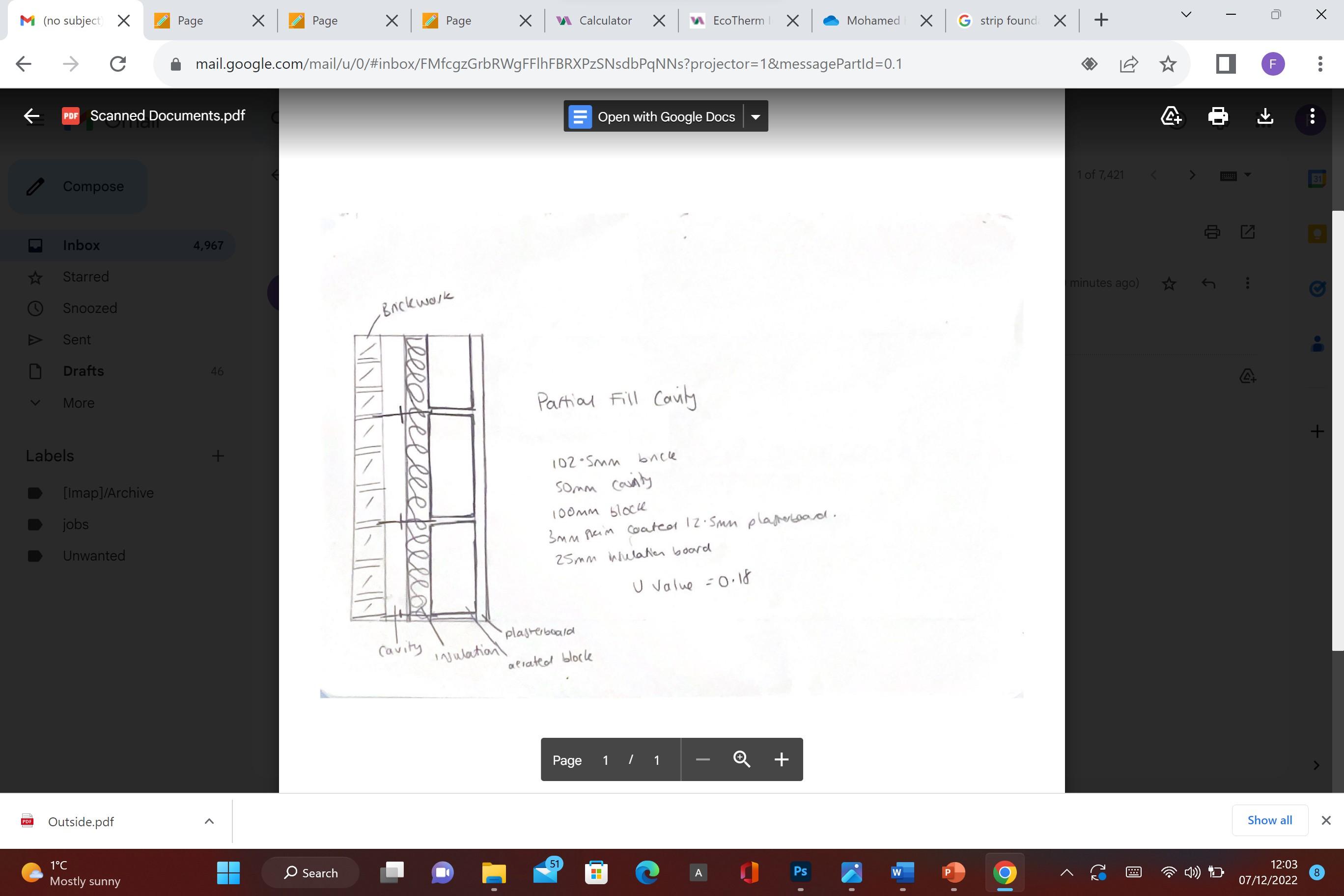Toggle the Chrome side panel
This screenshot has width=1344, height=896.
pos(1225,64)
